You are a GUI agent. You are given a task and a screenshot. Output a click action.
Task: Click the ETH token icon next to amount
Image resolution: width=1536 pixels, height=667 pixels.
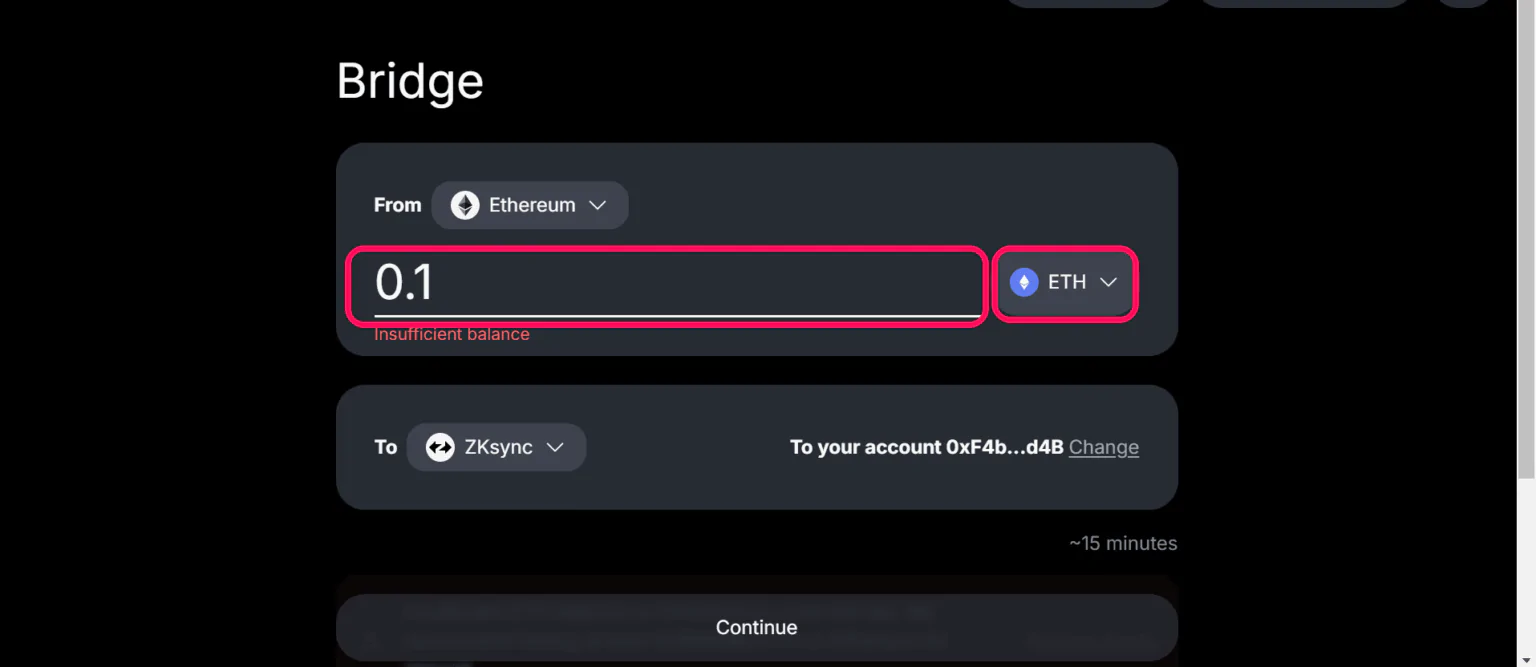pos(1023,282)
